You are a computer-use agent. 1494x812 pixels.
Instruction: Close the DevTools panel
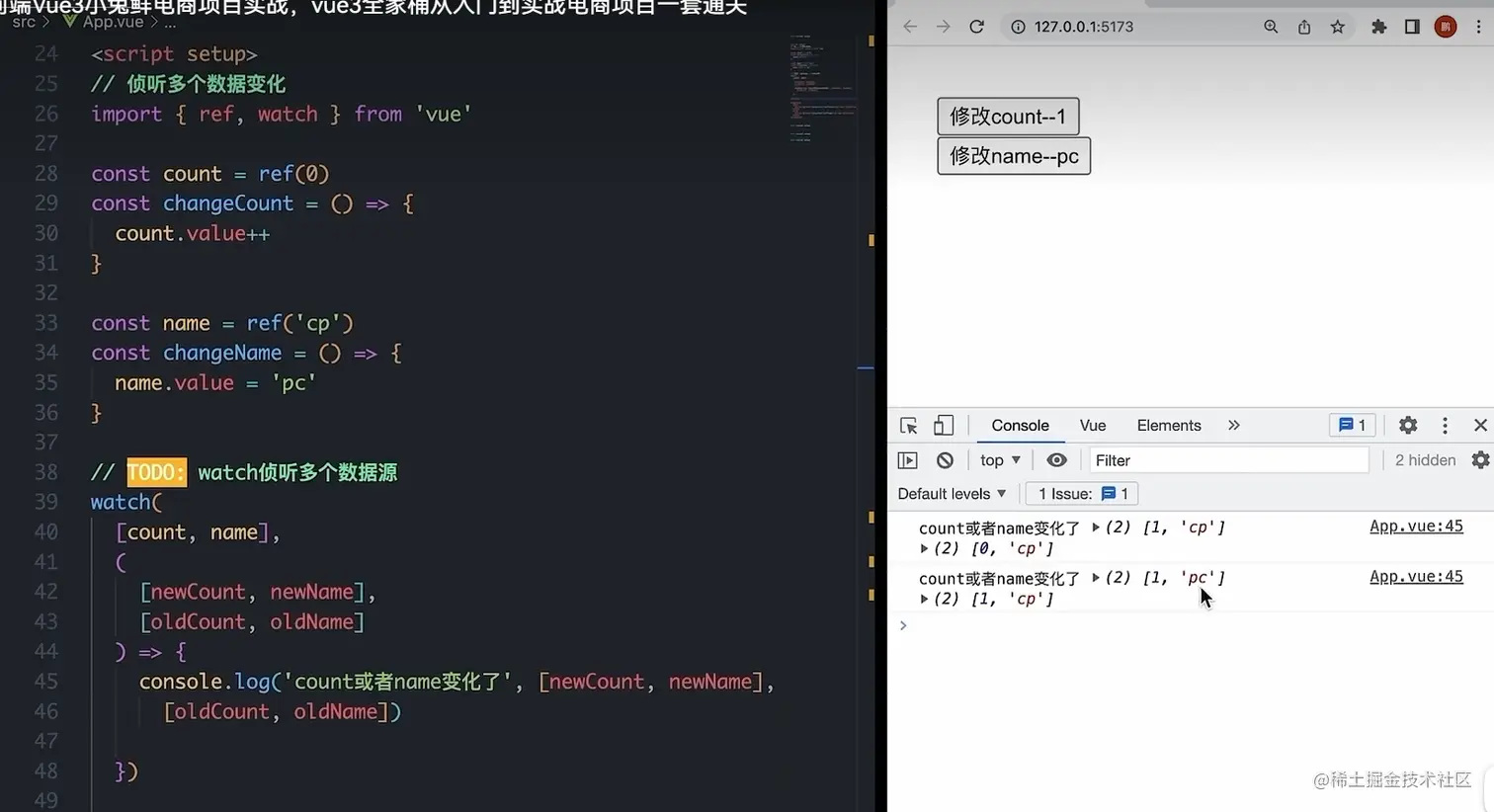coord(1480,426)
